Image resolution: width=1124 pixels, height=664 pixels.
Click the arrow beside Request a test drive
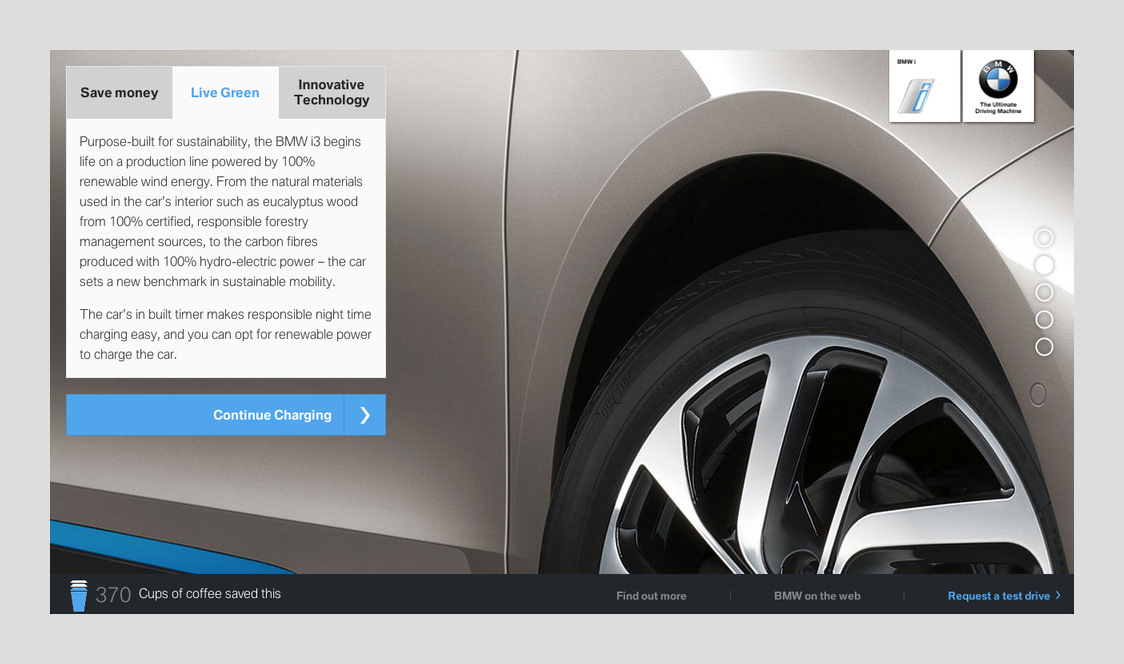point(1058,595)
